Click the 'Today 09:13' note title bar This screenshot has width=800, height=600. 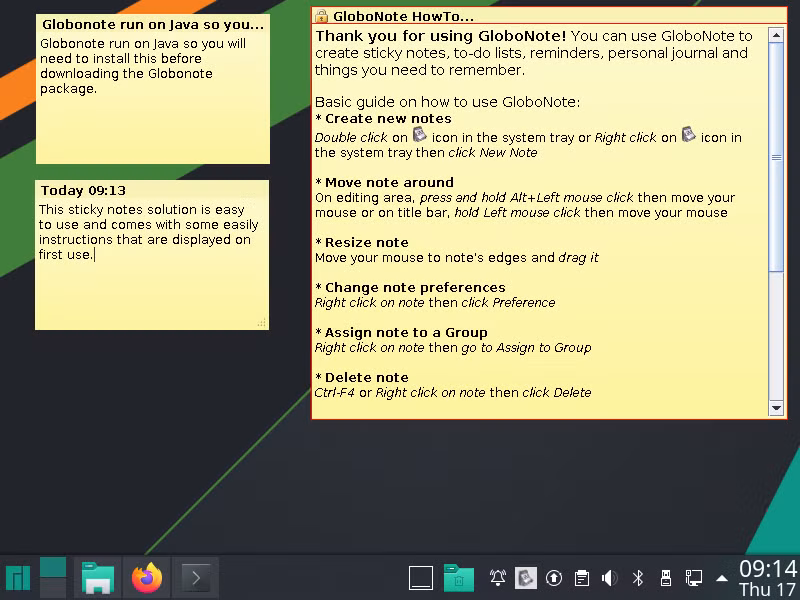click(152, 190)
